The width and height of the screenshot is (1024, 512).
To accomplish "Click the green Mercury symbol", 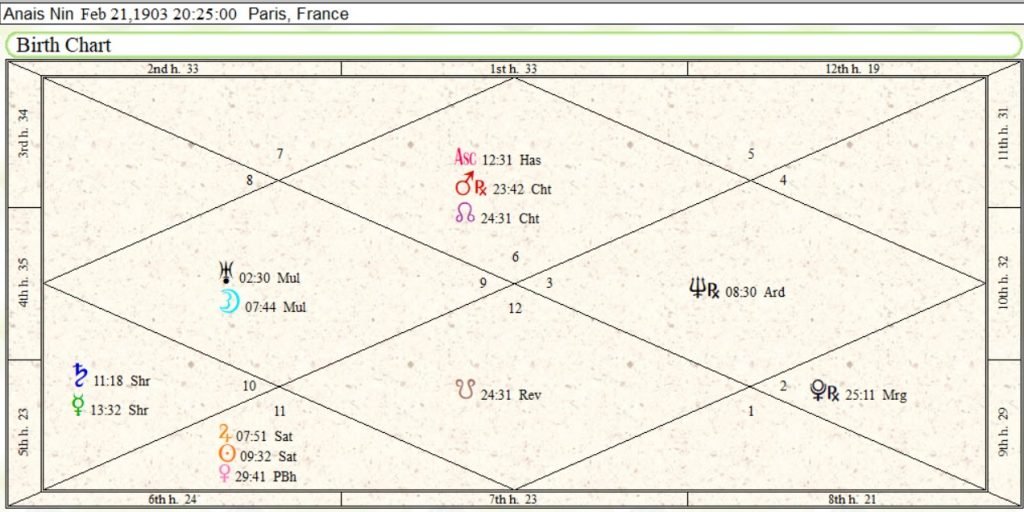I will pyautogui.click(x=79, y=405).
